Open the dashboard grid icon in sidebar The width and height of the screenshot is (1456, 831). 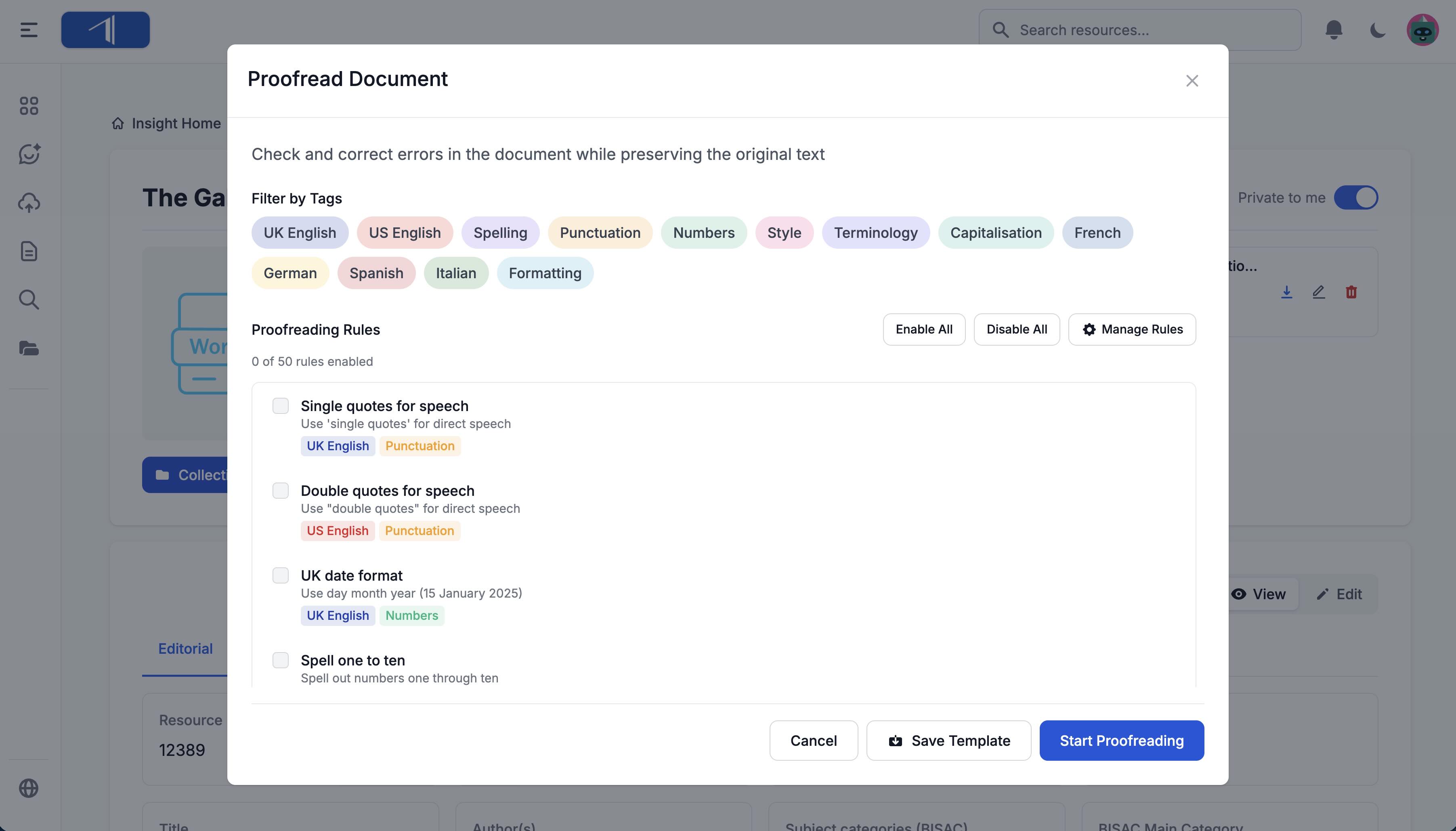pos(29,105)
